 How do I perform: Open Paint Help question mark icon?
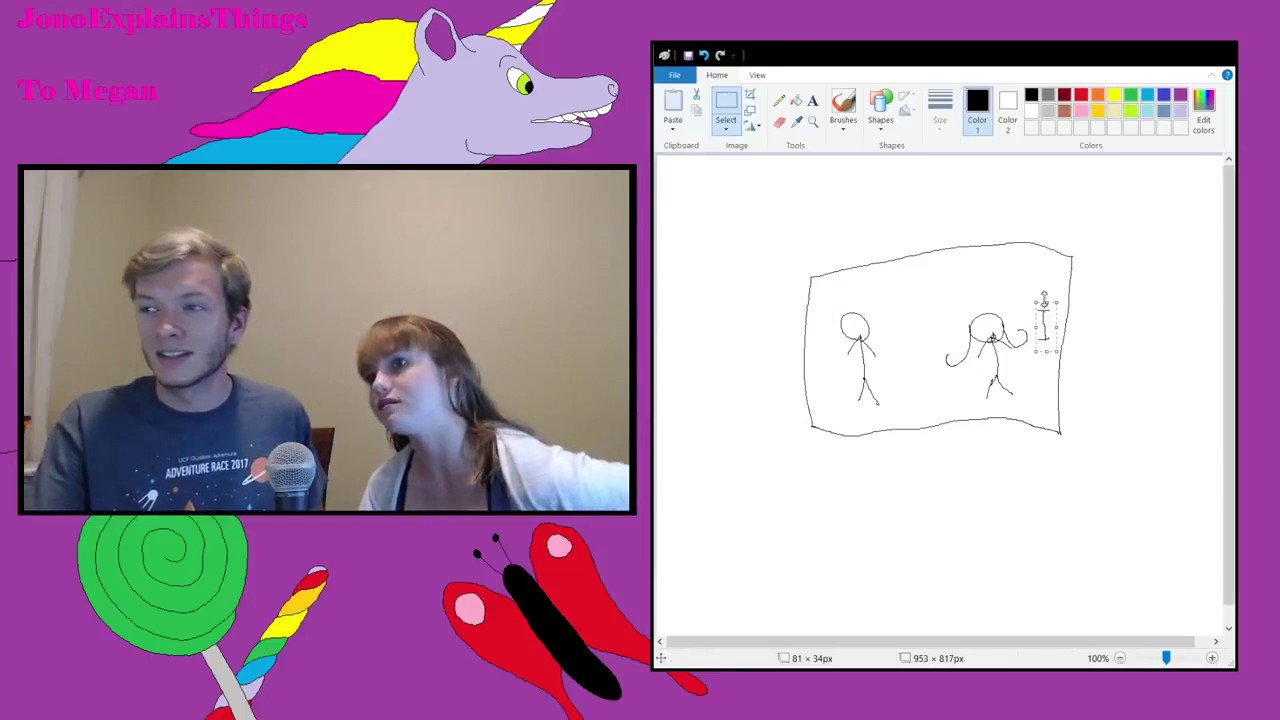point(1227,75)
